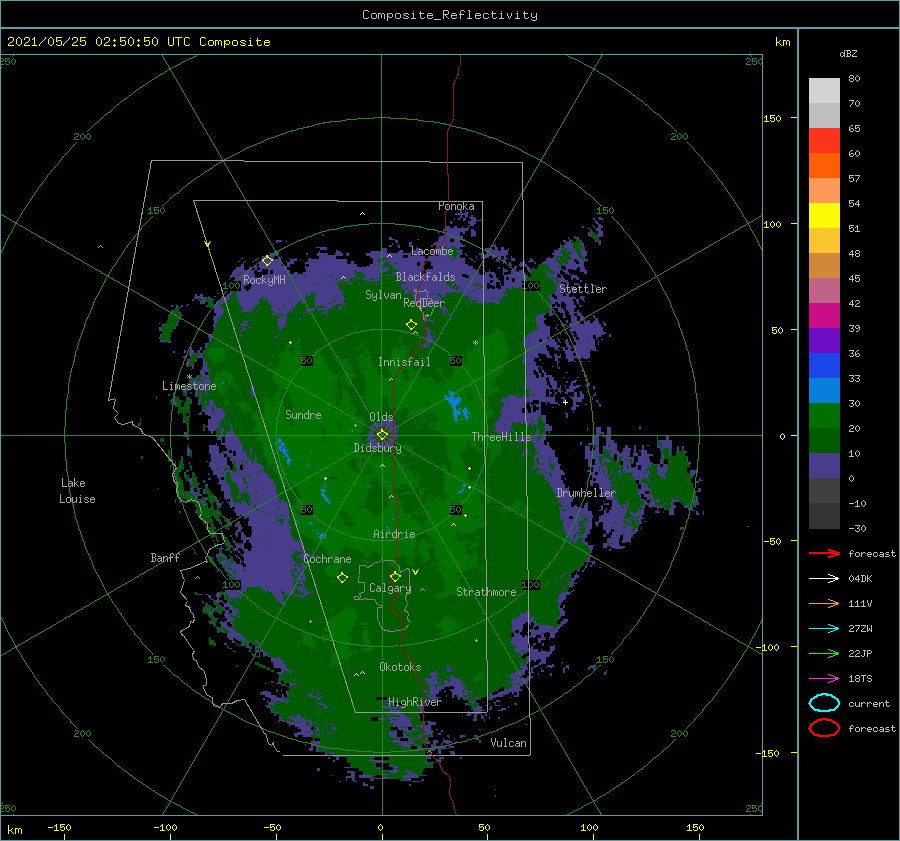Click the yellow diamond marker below RedDeer

[x=411, y=325]
